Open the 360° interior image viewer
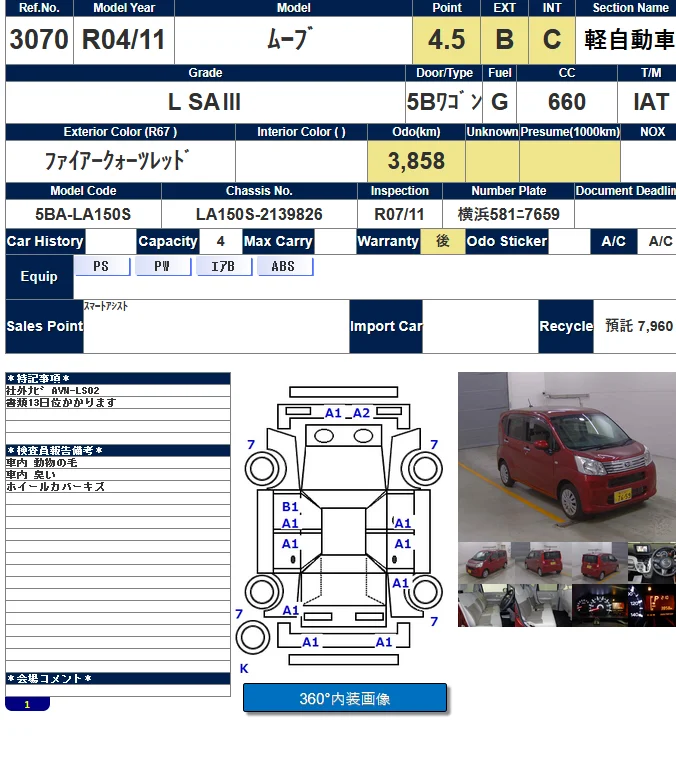The width and height of the screenshot is (676, 771). (x=345, y=698)
